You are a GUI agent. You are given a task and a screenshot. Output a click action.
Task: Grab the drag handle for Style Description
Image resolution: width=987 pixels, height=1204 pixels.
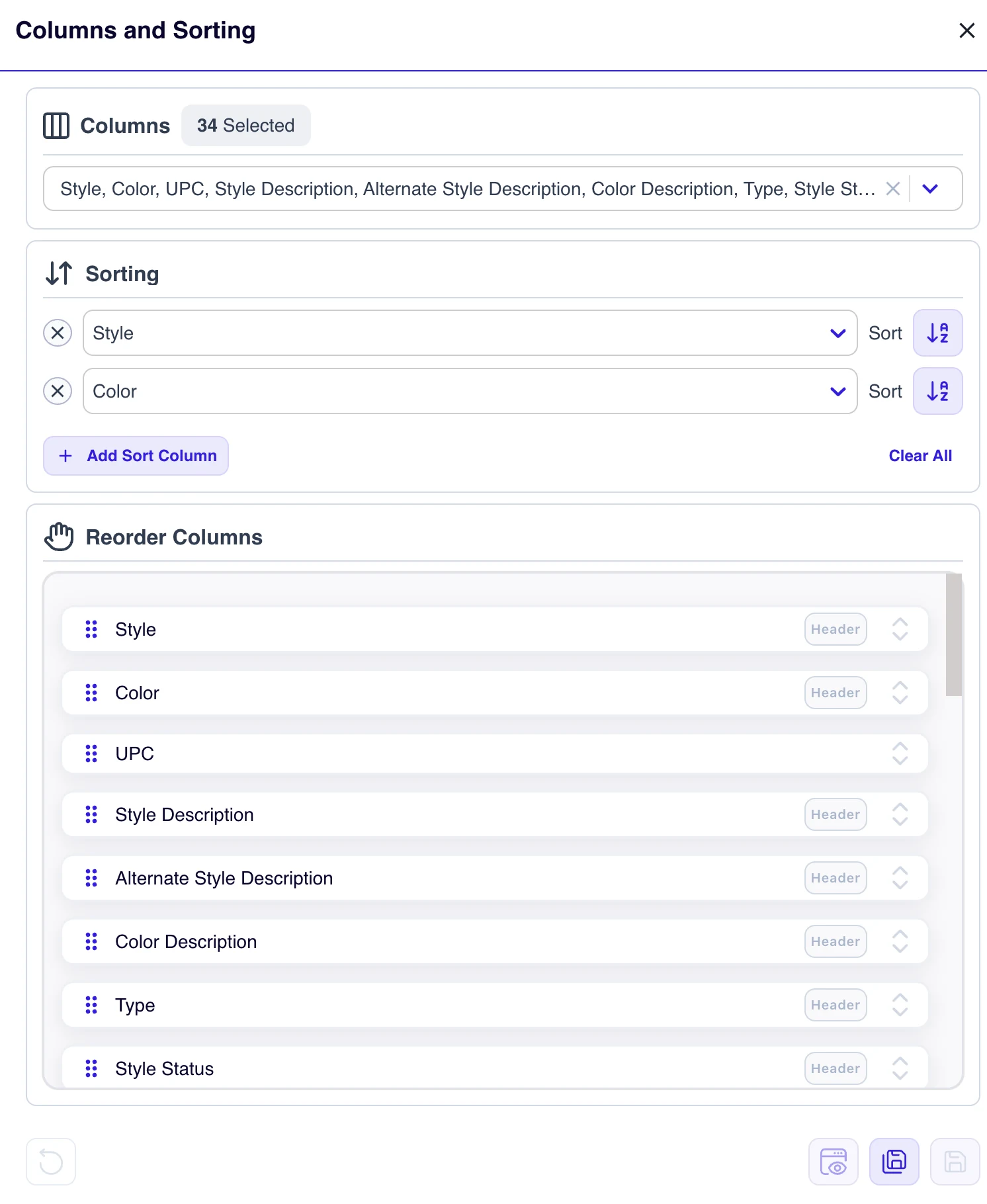point(91,814)
